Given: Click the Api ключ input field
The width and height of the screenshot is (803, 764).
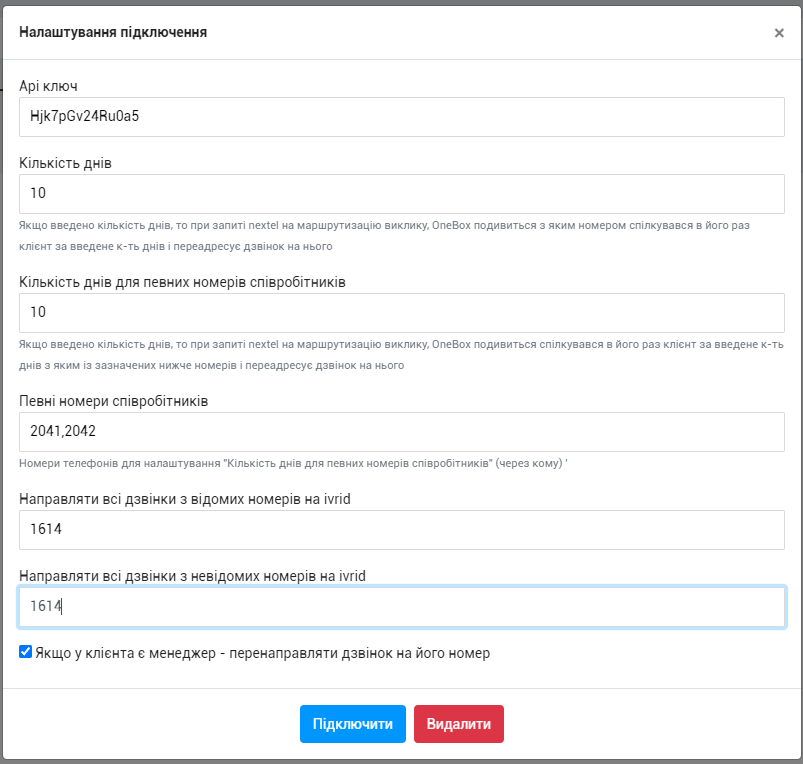Looking at the screenshot, I should coord(401,117).
